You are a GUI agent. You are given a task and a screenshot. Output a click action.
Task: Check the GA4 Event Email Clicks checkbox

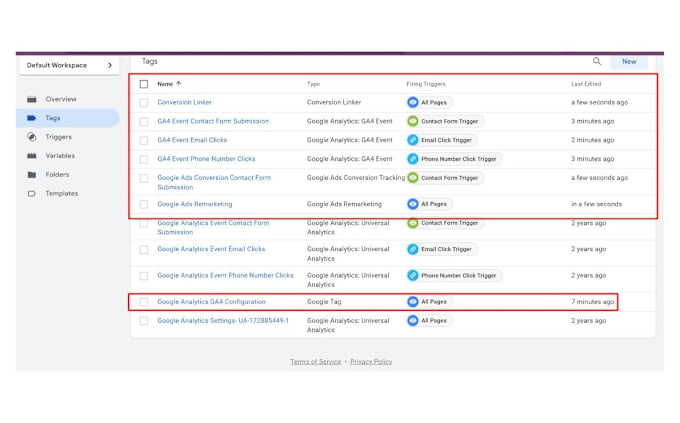[x=144, y=141]
